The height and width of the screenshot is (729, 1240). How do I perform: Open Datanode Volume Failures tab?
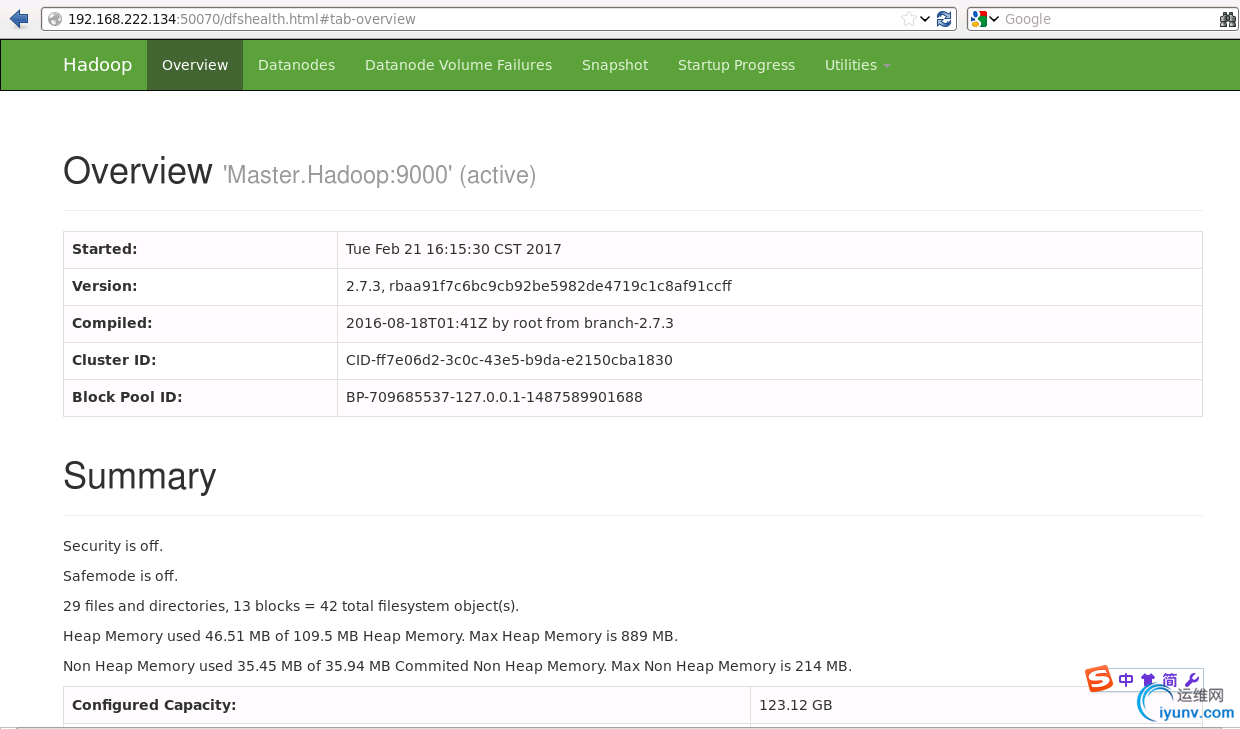(458, 65)
